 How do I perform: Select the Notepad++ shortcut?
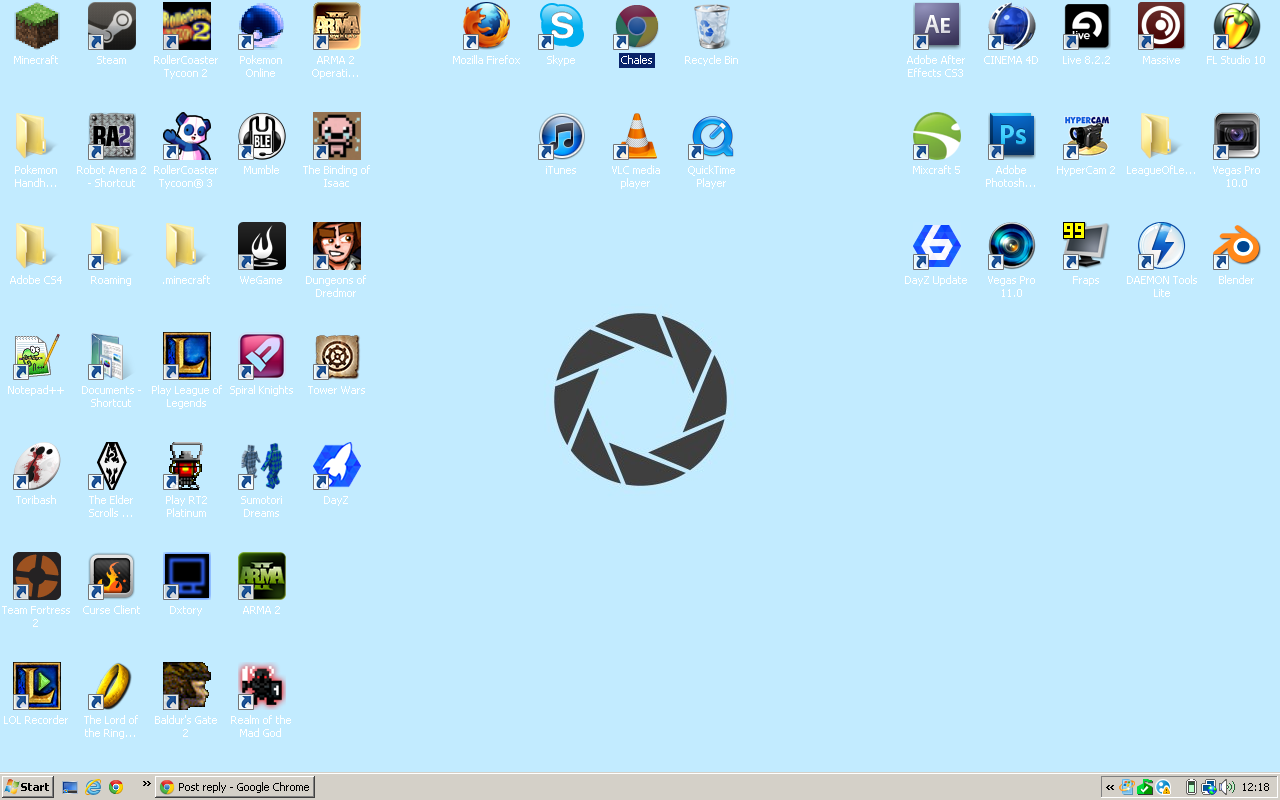[36, 357]
